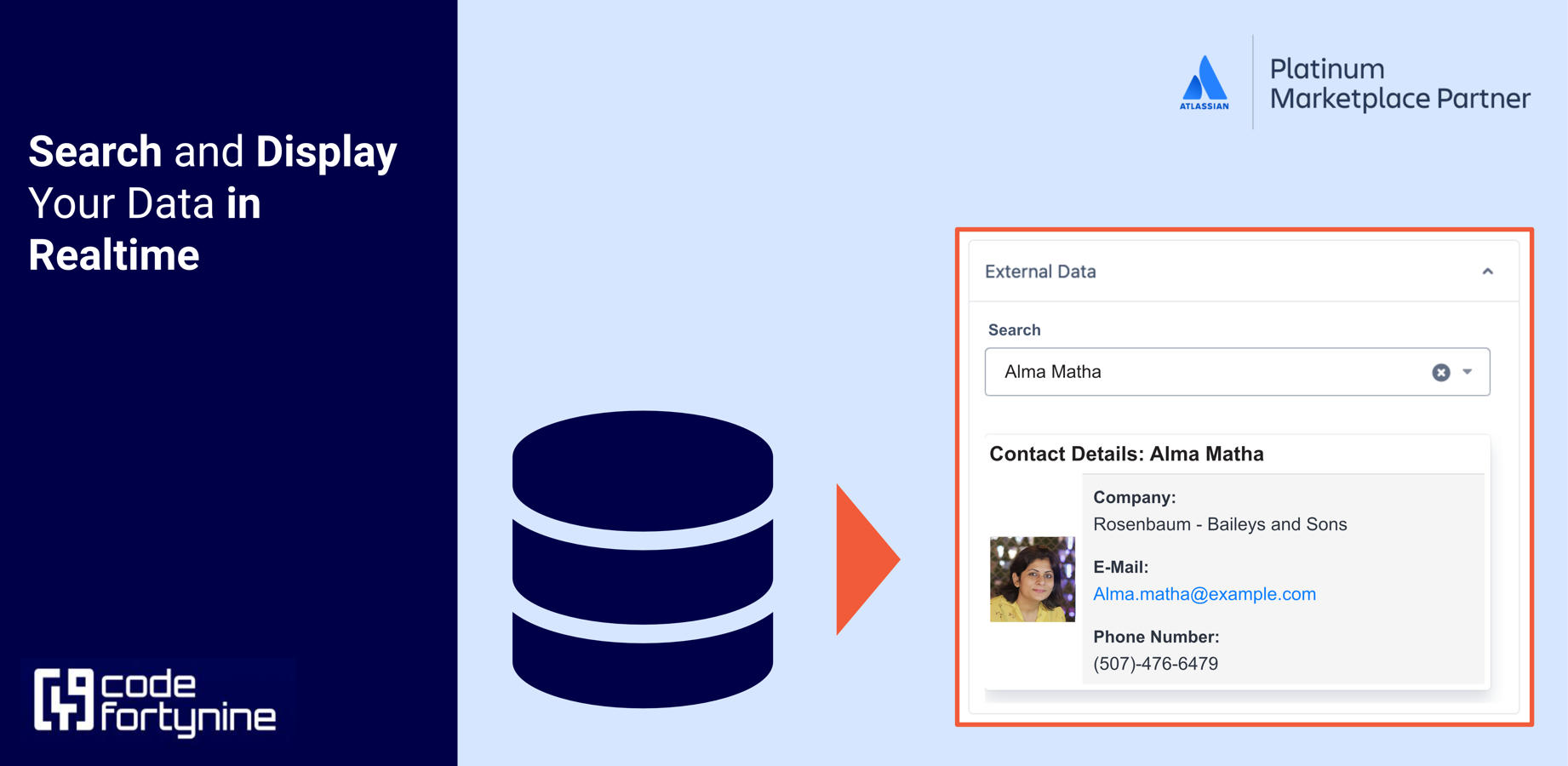Click the profile photo of Alma Matha
This screenshot has height=766, width=1568.
1033,579
